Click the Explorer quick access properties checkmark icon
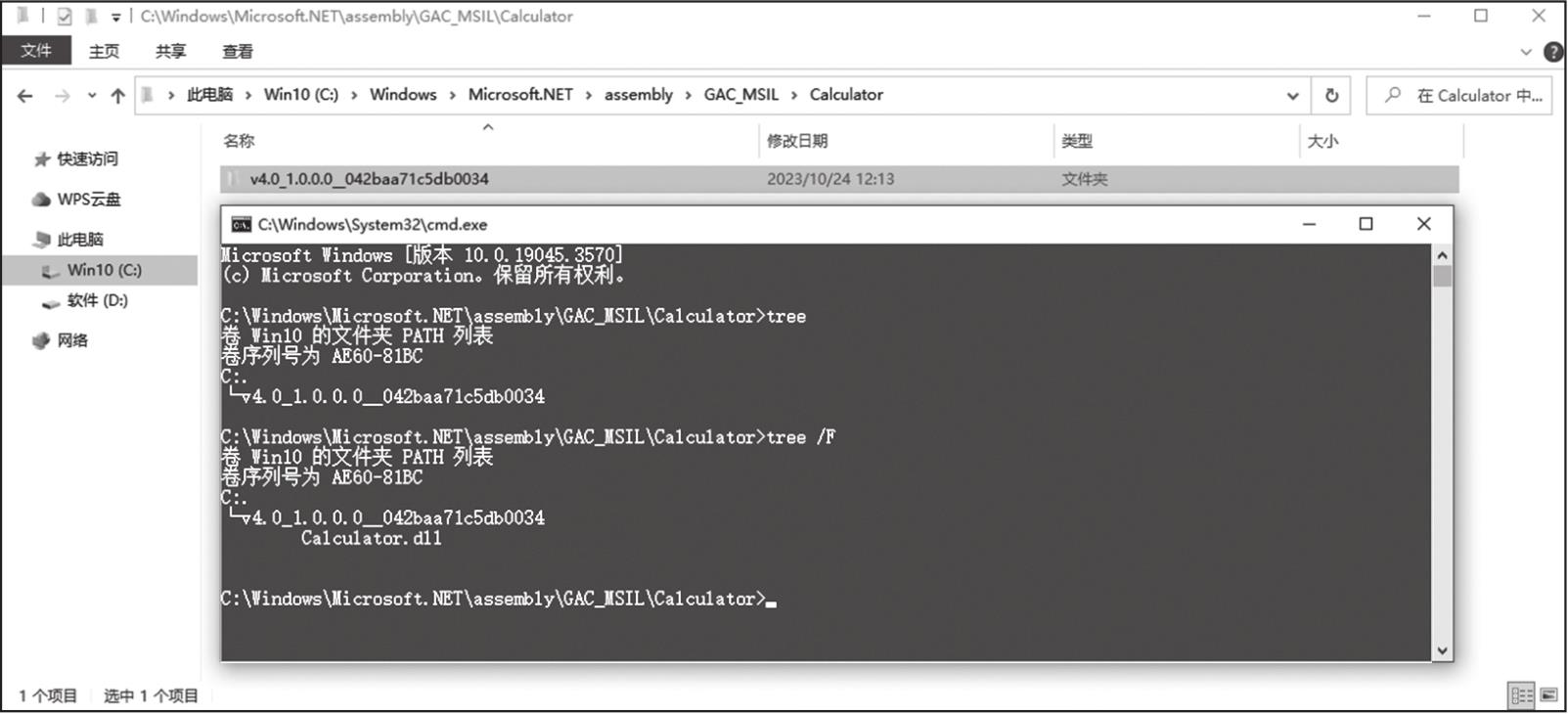 click(x=65, y=17)
